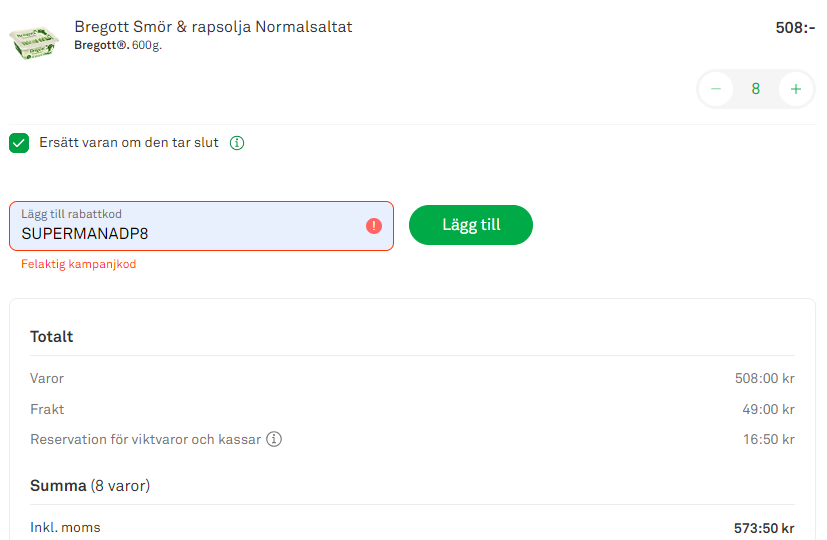827x540 pixels.
Task: Click the Ersätt varan checkbox label text
Action: (128, 143)
